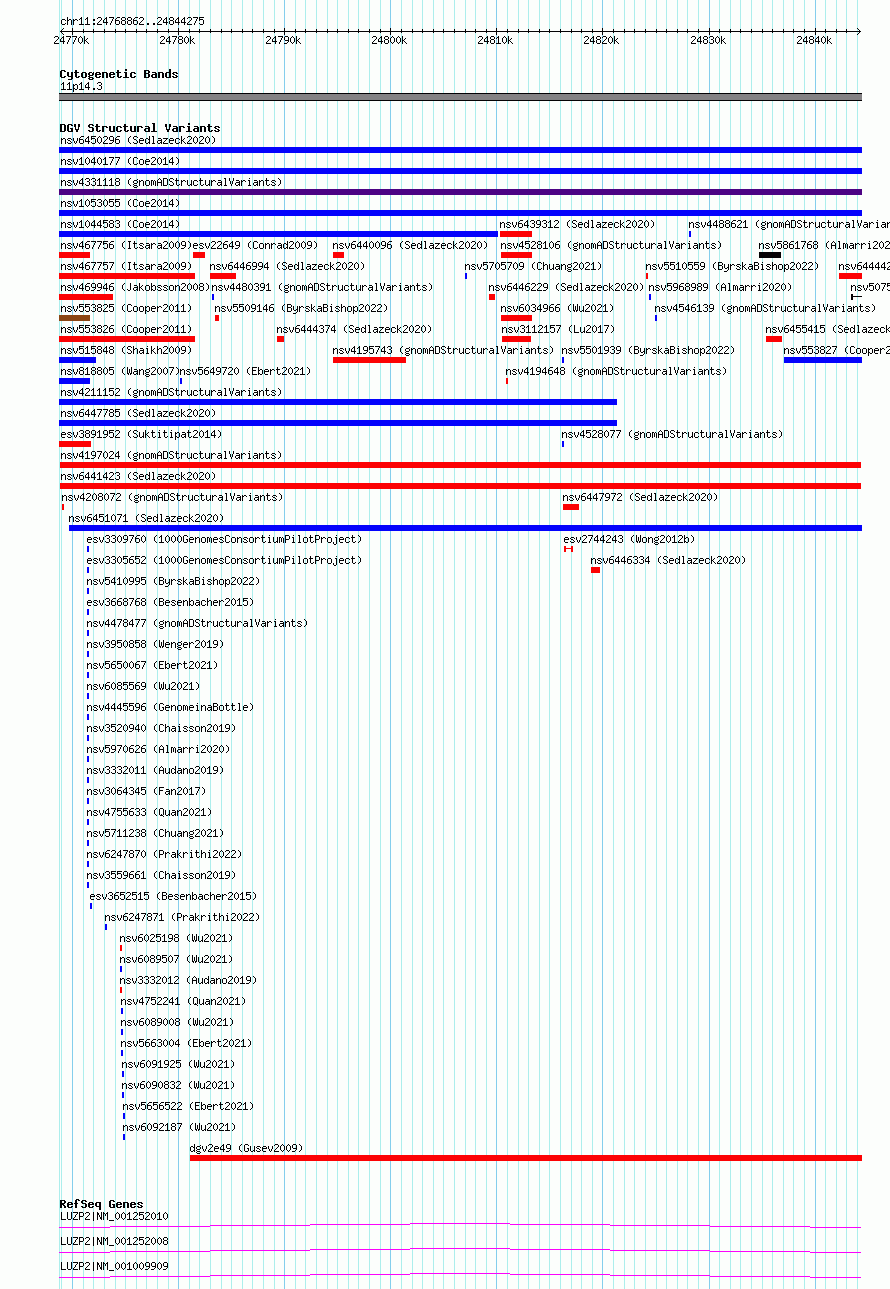Viewport: 890px width, 1289px height.
Task: Click nsv5501939 (ByrskaBishop2022) variant label
Action: (x=648, y=350)
